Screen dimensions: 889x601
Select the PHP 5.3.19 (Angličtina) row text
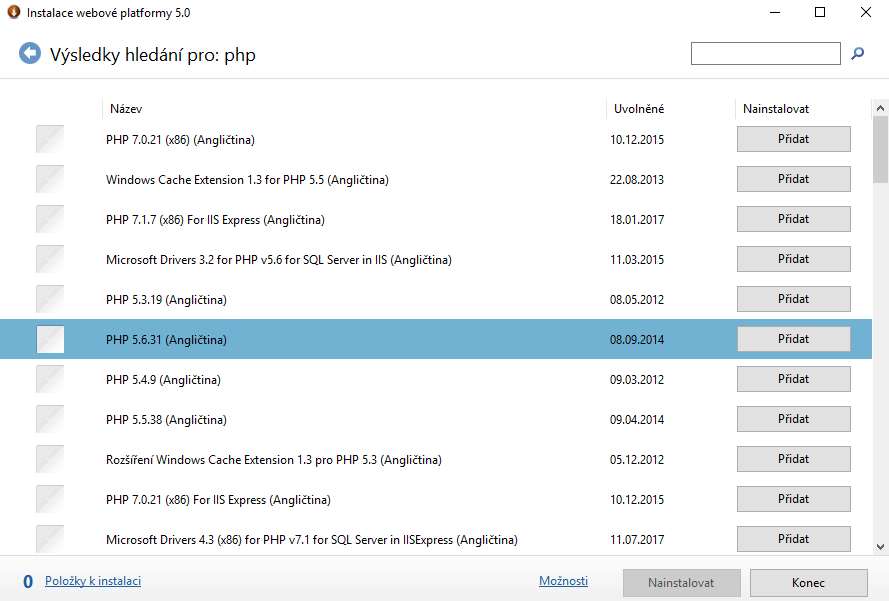coord(166,299)
